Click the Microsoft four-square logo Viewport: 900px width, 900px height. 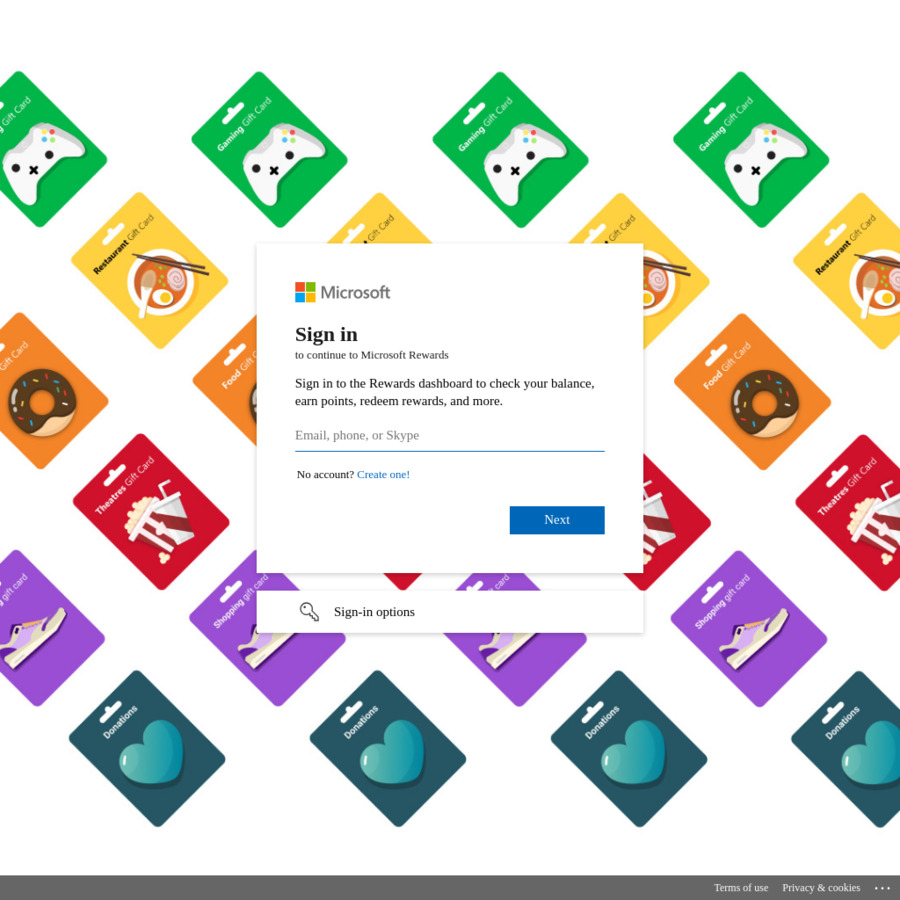pos(305,292)
